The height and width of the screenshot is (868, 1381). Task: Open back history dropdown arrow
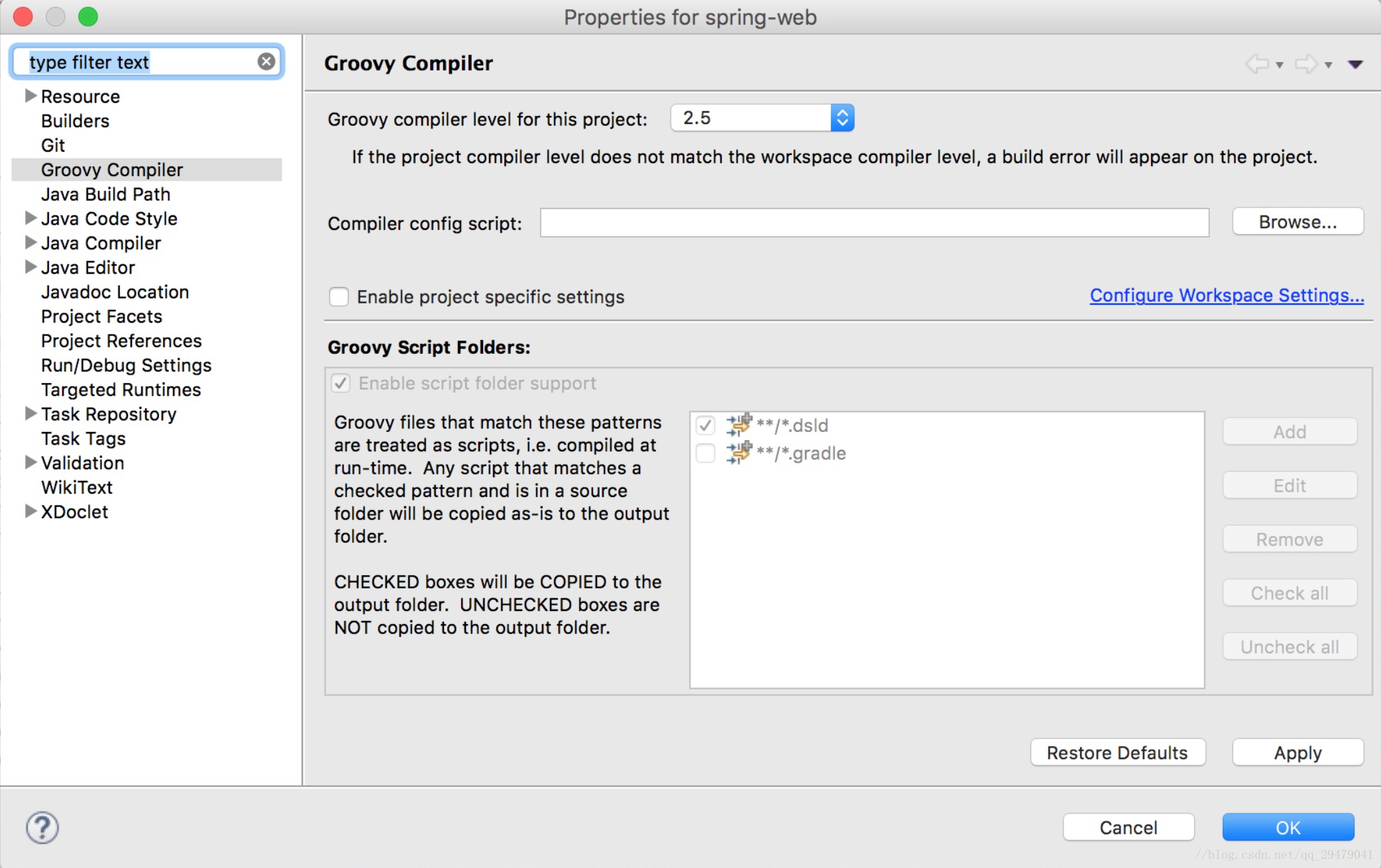[x=1280, y=65]
